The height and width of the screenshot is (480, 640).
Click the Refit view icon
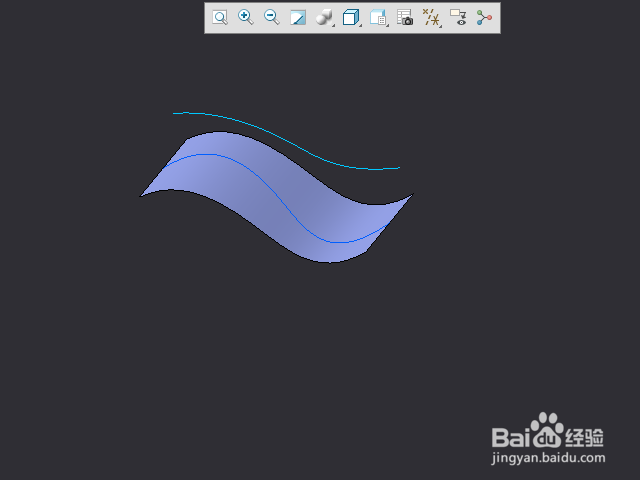pos(220,18)
